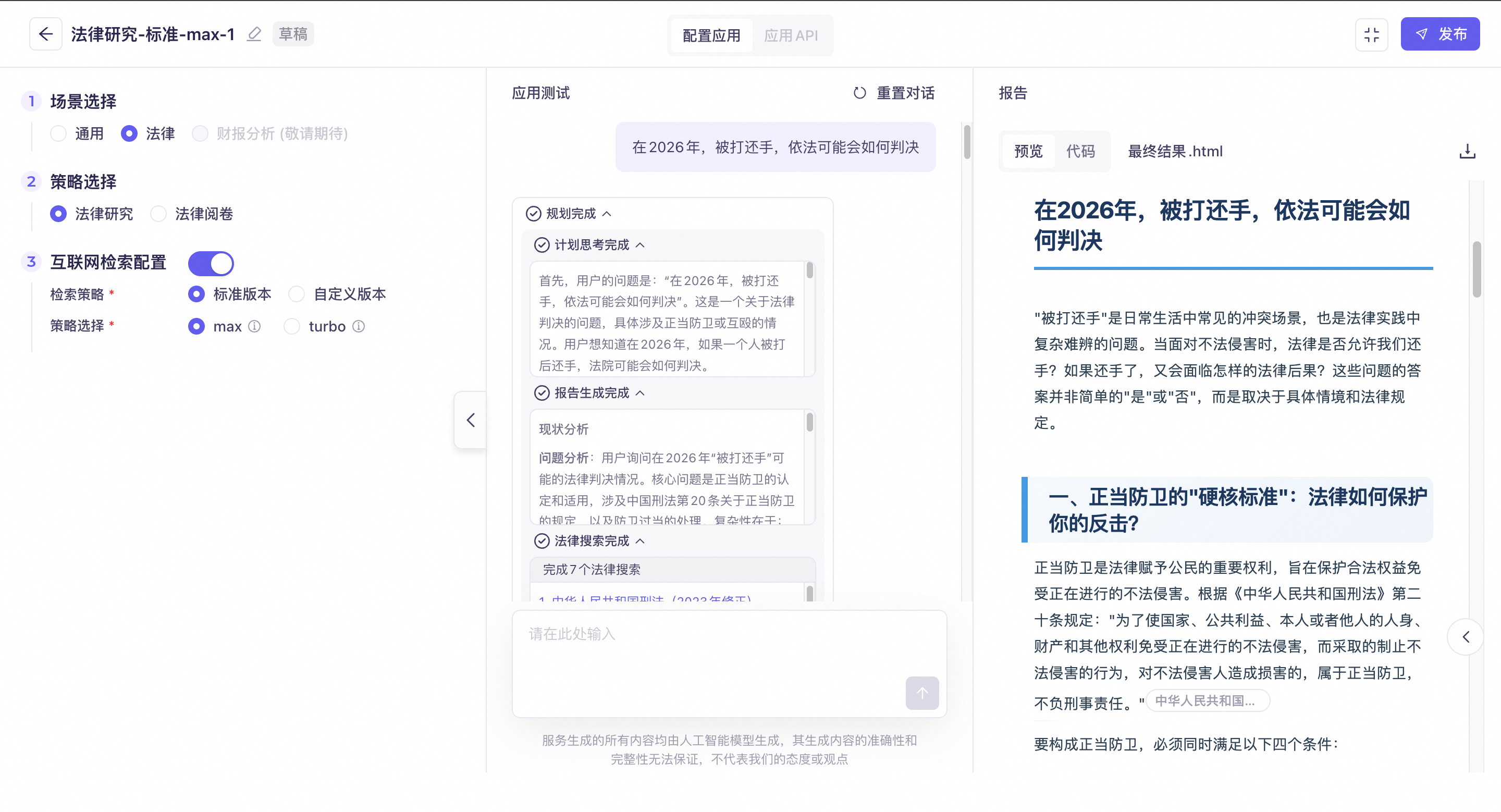This screenshot has height=812, width=1501.
Task: Click the back arrow button
Action: [x=45, y=34]
